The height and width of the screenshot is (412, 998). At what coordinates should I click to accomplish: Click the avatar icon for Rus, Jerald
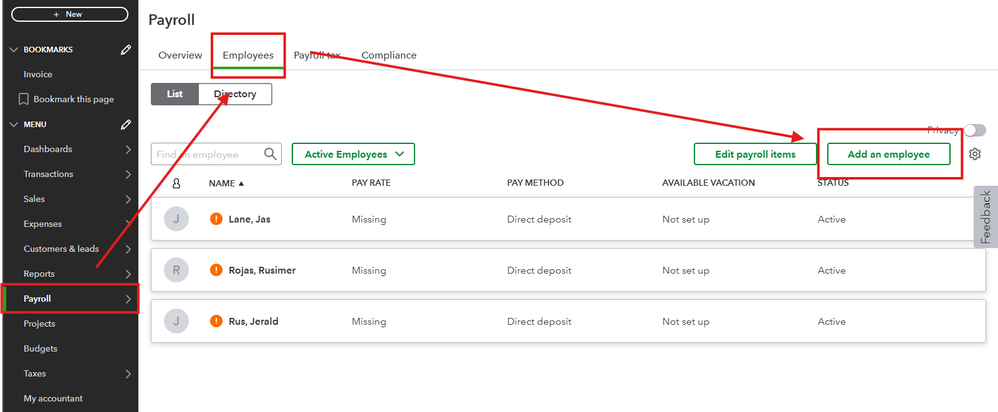click(x=176, y=322)
